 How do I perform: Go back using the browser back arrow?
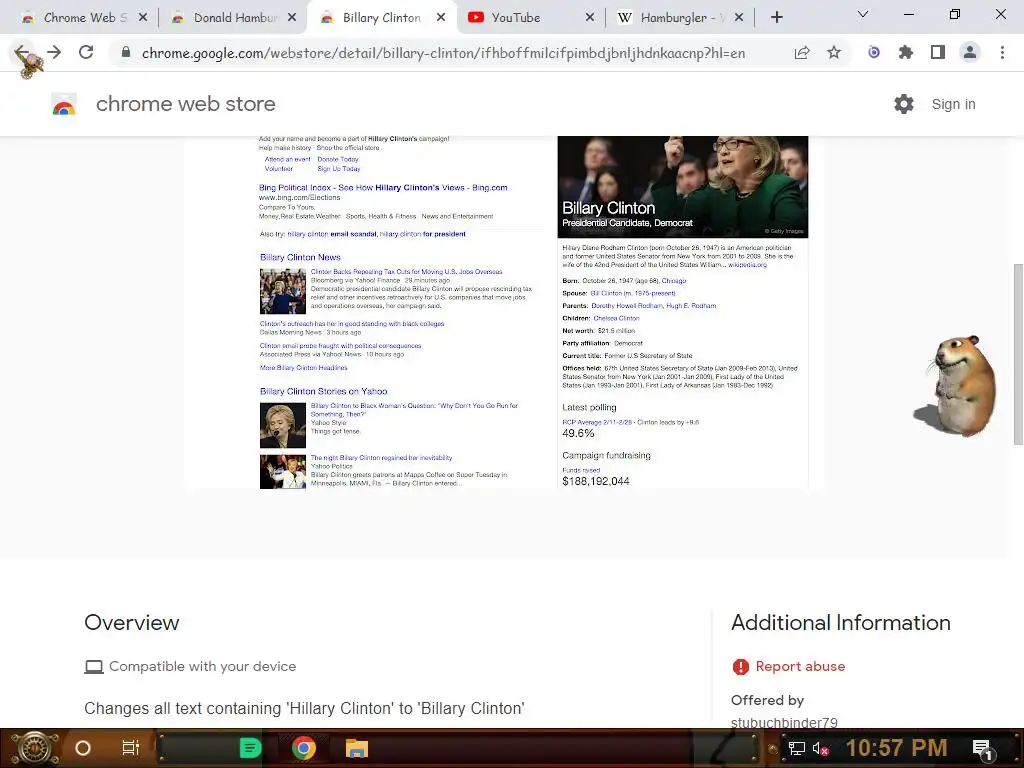[22, 52]
